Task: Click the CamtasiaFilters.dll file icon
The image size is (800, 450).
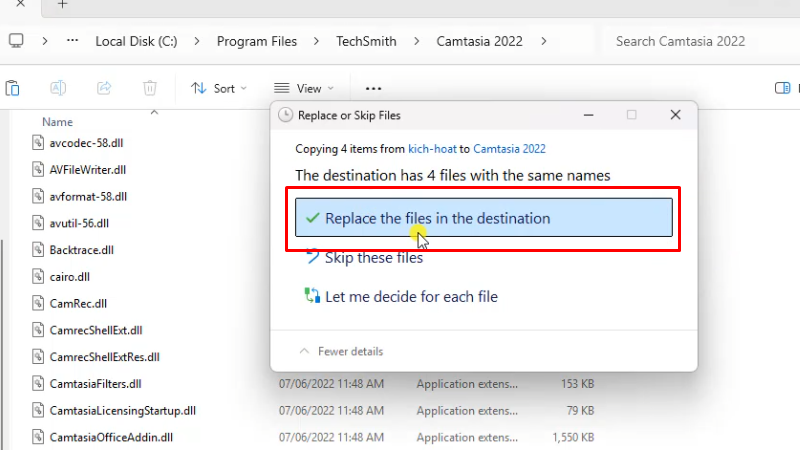Action: click(38, 383)
